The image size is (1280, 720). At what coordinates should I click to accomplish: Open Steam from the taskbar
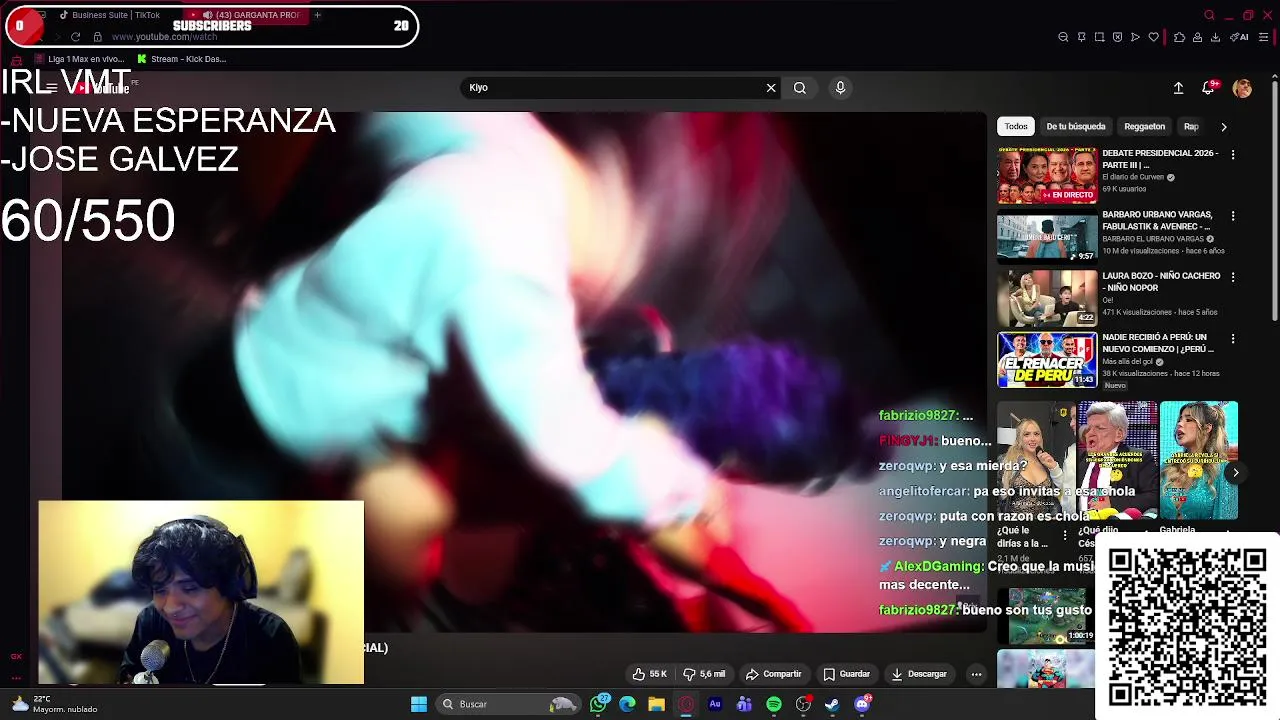click(x=832, y=704)
